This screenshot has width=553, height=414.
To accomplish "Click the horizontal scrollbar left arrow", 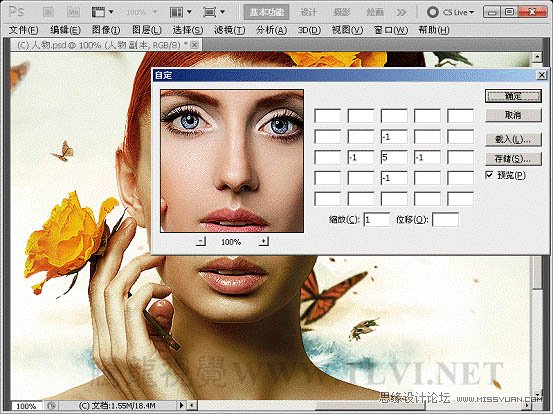I will pos(192,406).
